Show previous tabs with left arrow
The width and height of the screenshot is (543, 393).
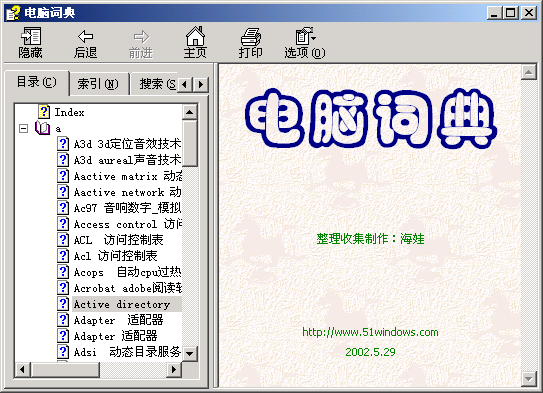[185, 84]
